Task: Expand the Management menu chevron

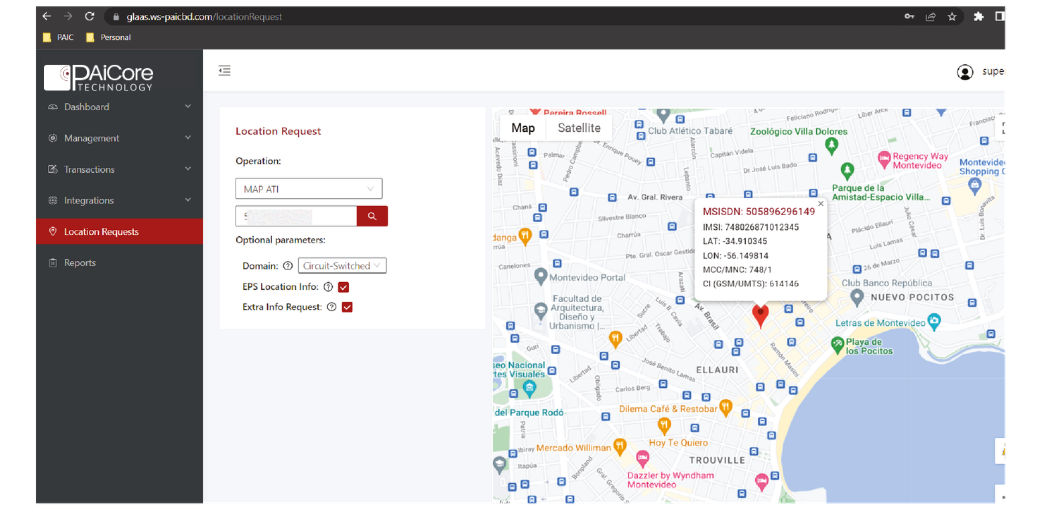Action: tap(188, 138)
